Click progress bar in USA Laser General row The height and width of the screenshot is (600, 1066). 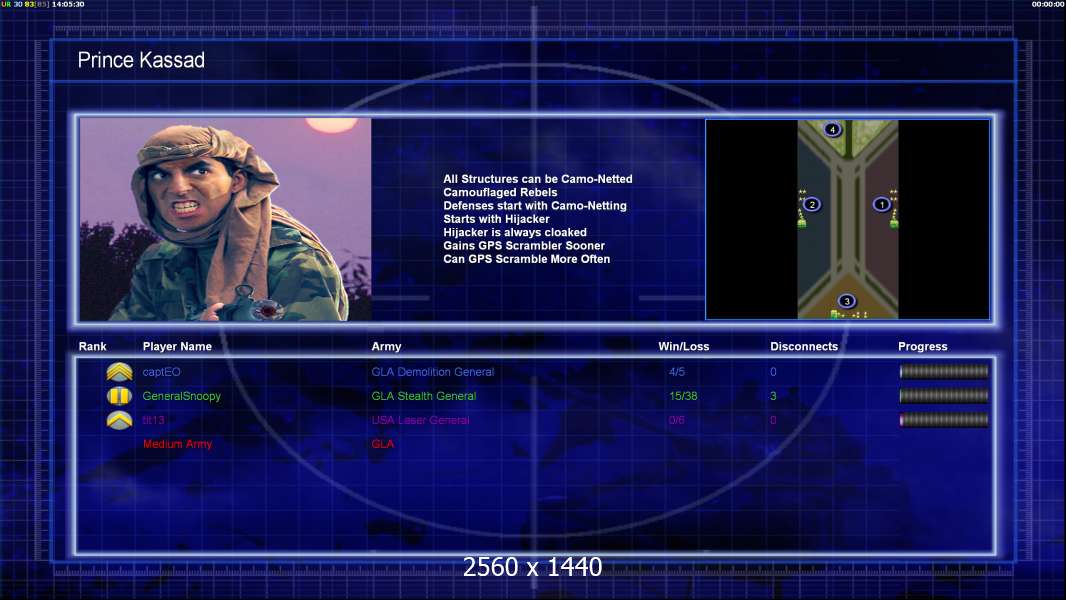pyautogui.click(x=944, y=420)
